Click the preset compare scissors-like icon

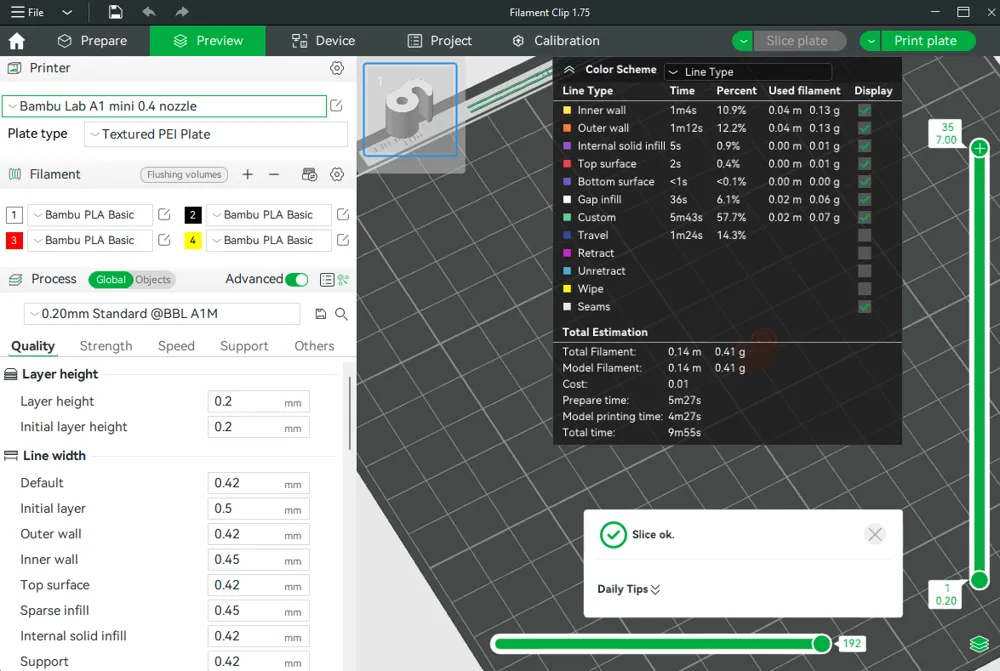[x=344, y=279]
